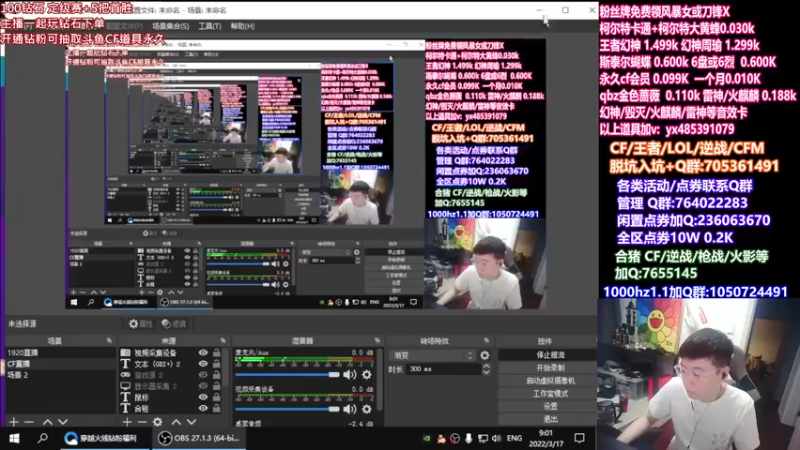Open 帮助(H) menu
800x450 pixels.
tap(242, 26)
